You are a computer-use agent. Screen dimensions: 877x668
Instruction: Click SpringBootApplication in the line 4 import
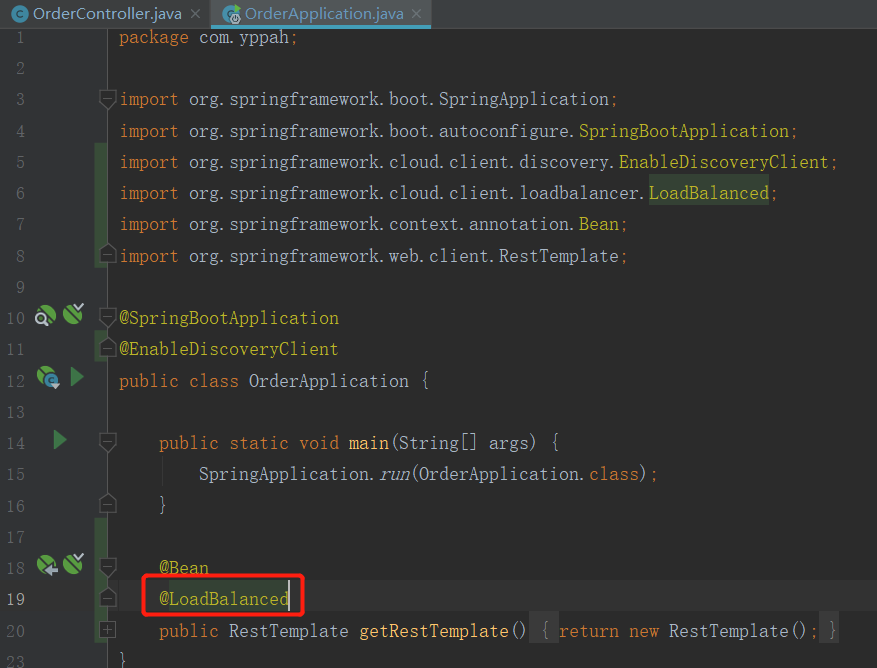[683, 131]
